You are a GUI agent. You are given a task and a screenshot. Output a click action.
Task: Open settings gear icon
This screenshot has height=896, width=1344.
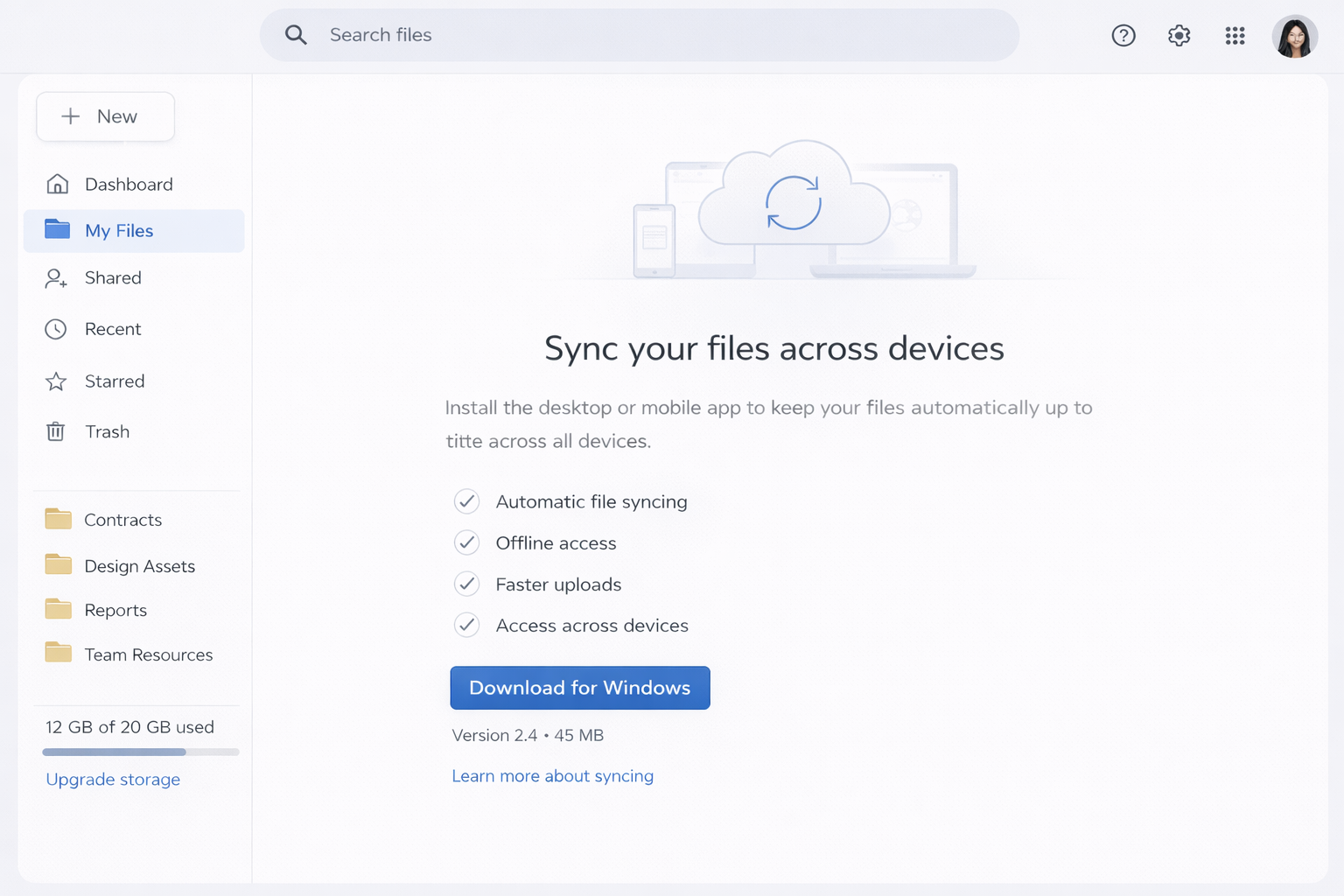point(1179,36)
